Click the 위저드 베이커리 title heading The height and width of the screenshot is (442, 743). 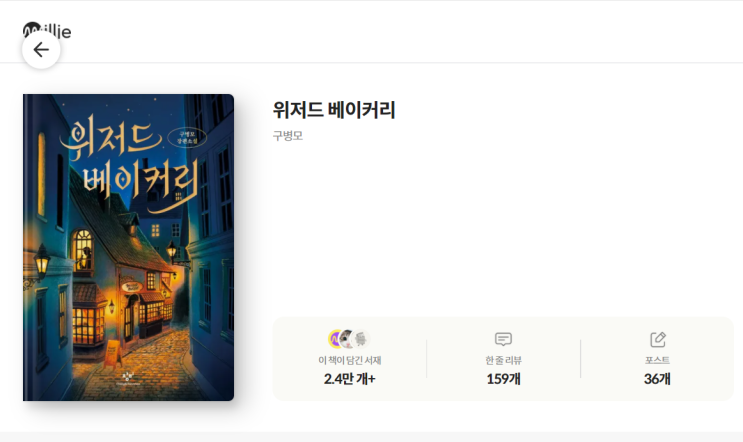coord(334,110)
